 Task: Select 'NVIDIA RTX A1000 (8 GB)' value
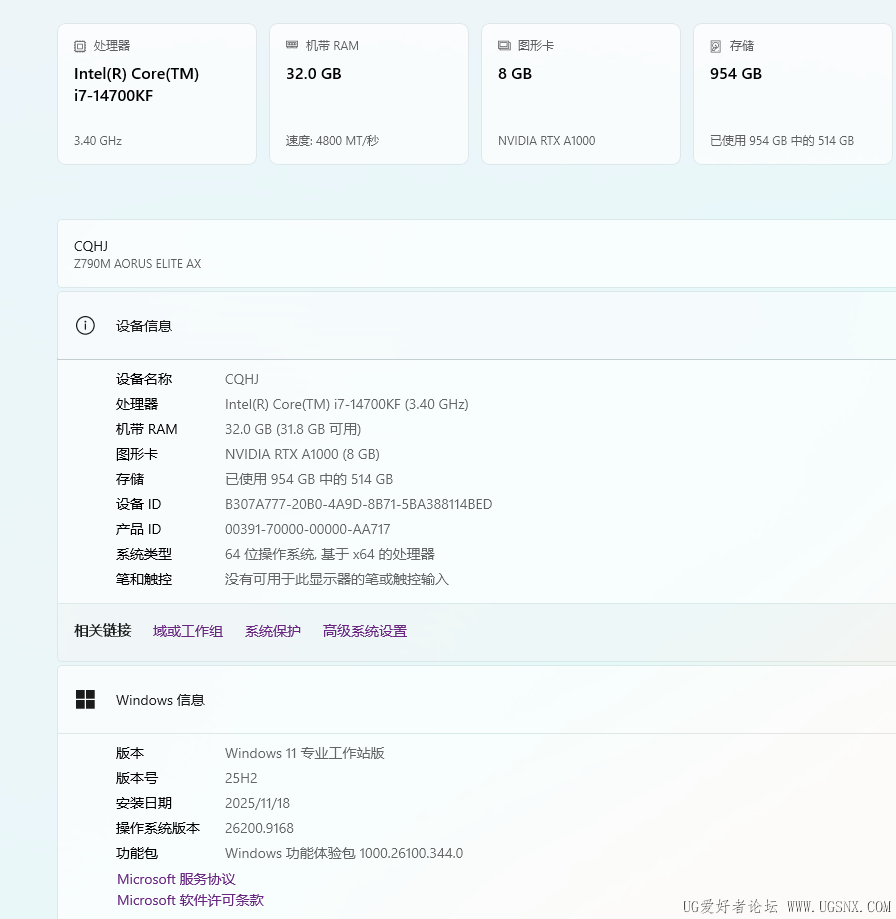302,454
